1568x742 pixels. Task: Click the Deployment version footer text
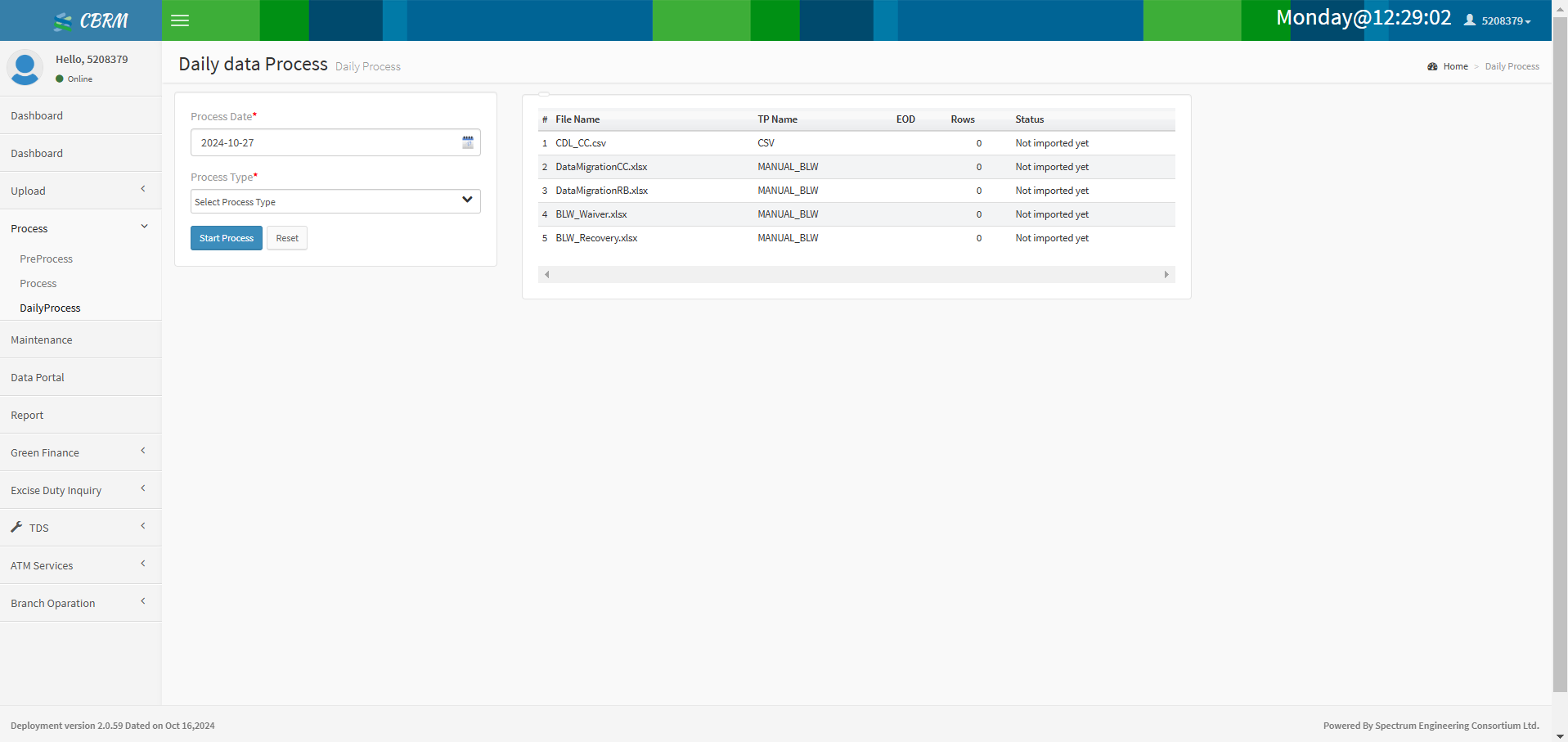tap(113, 726)
